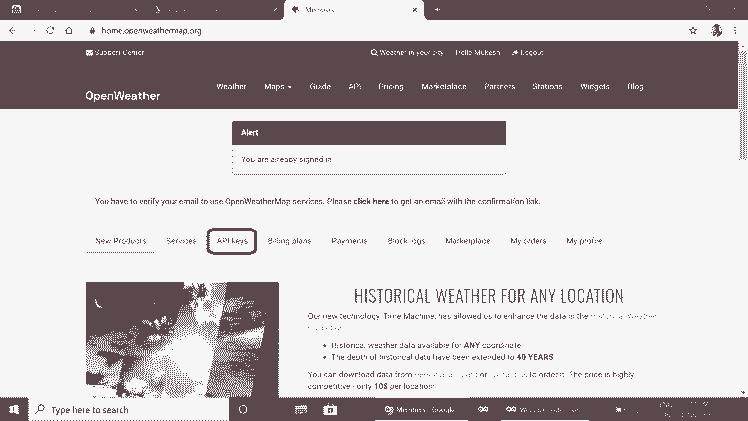Open the Partners nav item

click(x=499, y=86)
